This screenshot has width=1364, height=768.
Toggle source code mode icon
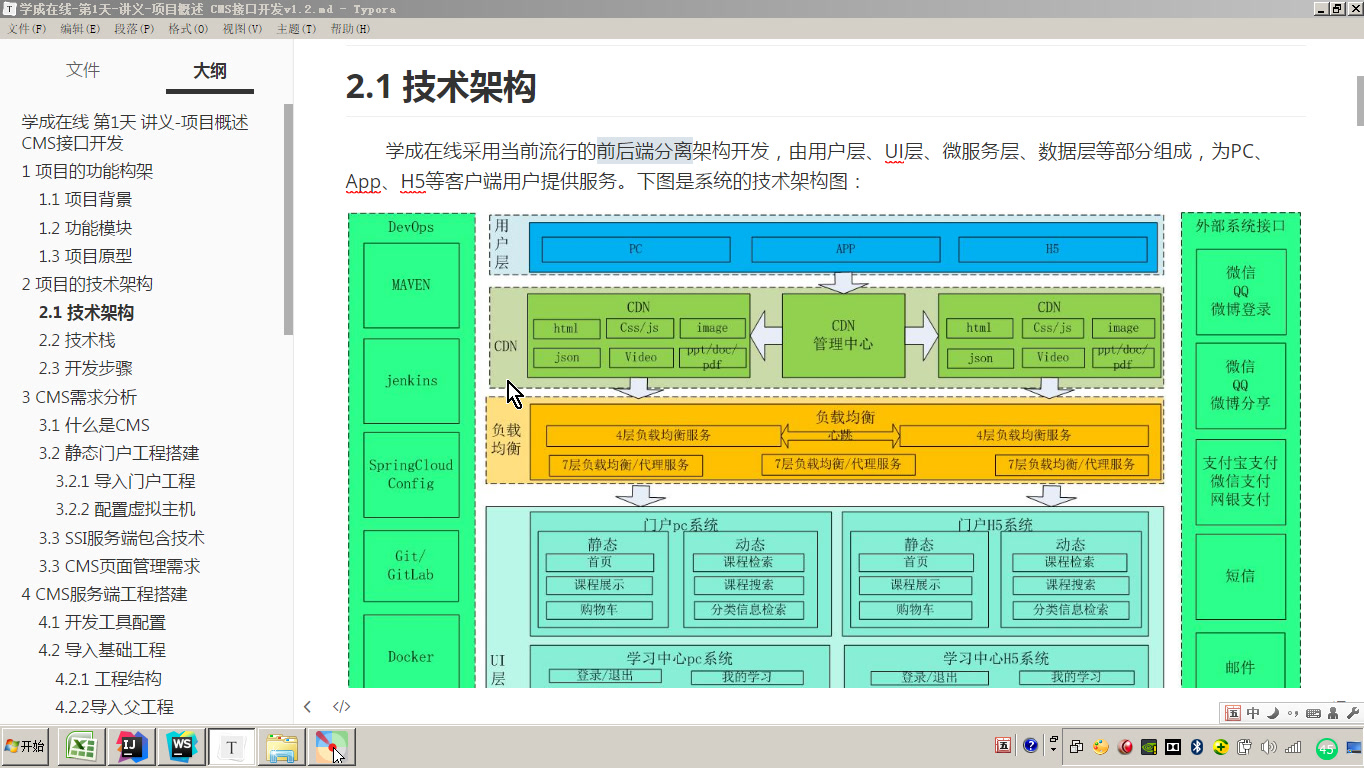(341, 706)
